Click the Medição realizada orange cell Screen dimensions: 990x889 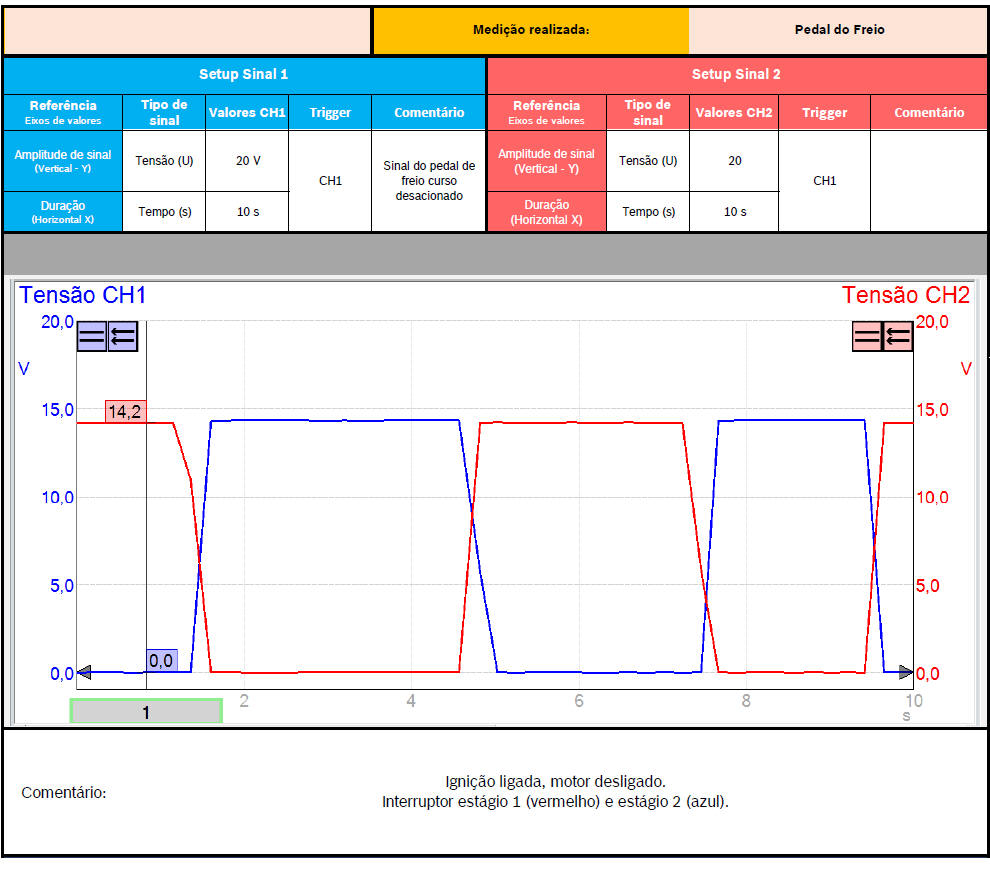click(x=531, y=30)
